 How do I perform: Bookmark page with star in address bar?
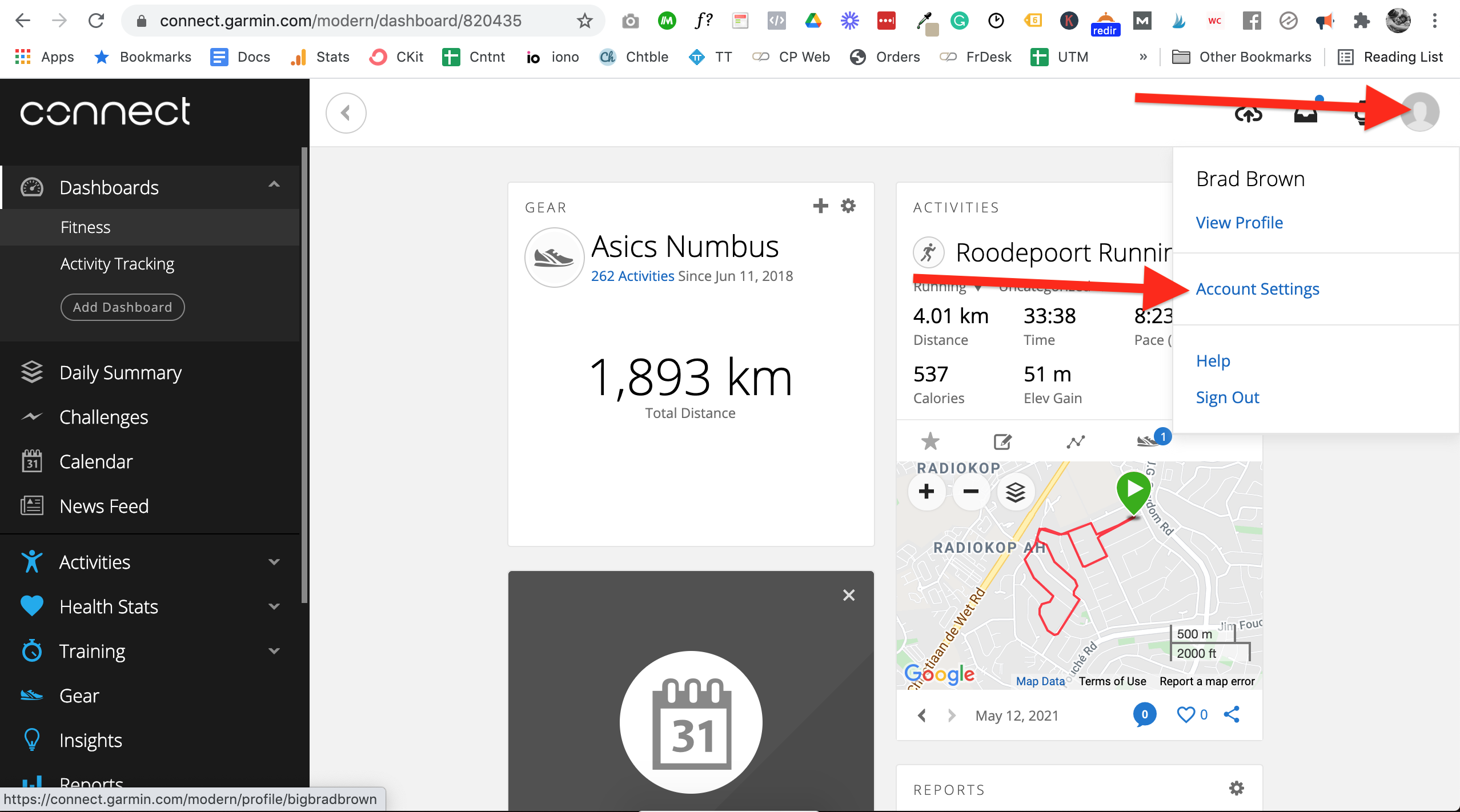point(584,21)
